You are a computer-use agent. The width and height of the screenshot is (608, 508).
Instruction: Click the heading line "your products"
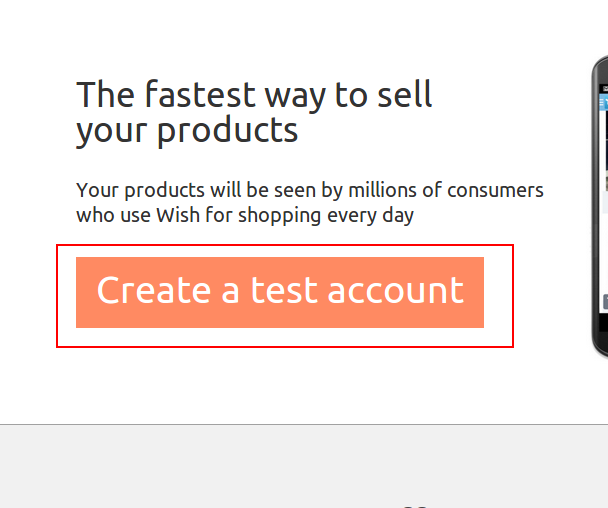point(187,130)
